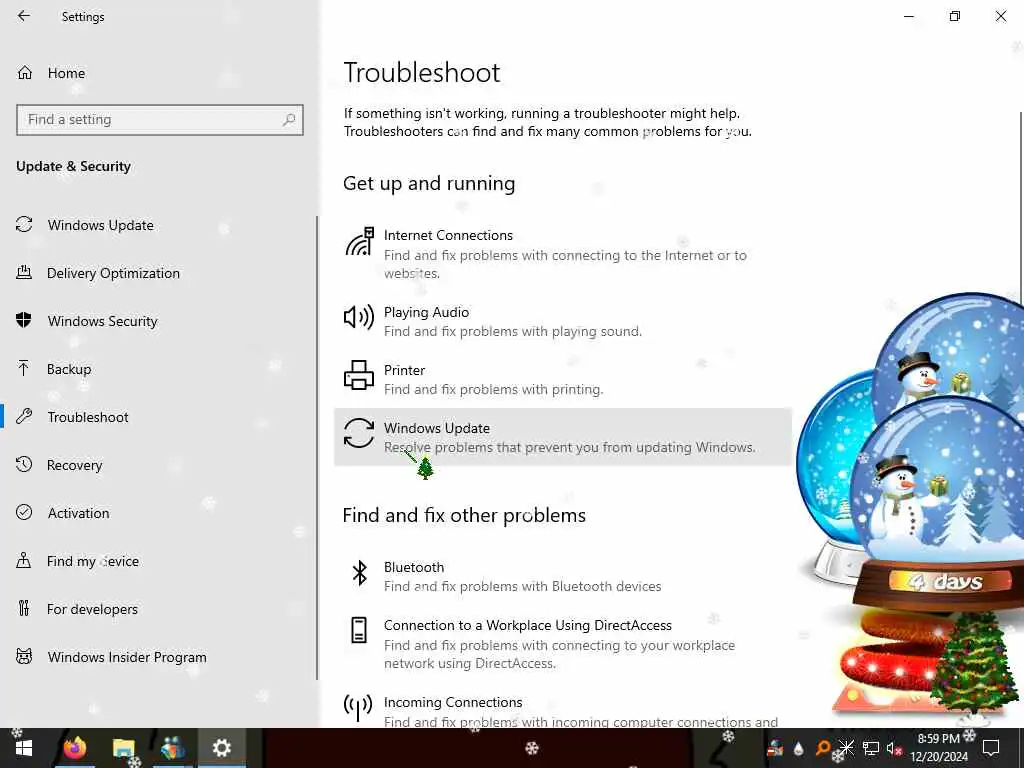Click the Find a setting search box
The height and width of the screenshot is (768, 1024).
click(160, 120)
